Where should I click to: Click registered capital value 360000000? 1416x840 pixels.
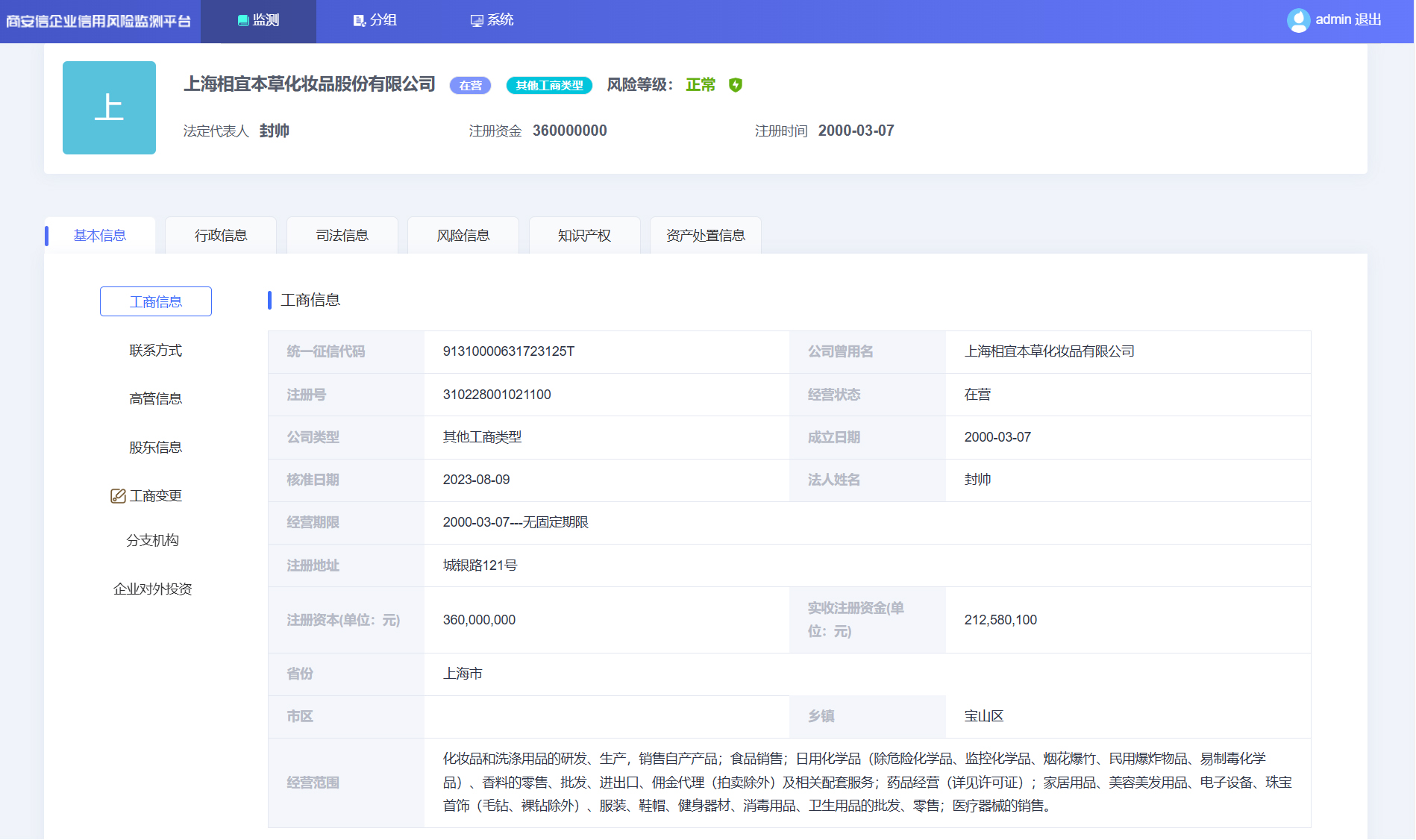click(570, 131)
